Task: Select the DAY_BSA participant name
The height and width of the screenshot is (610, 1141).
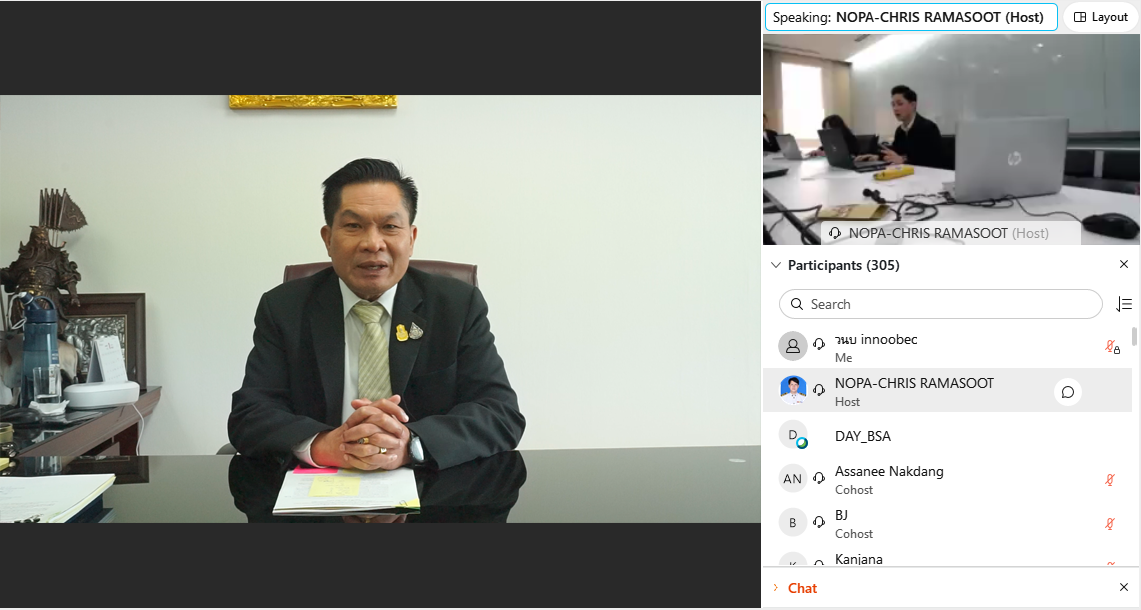Action: pyautogui.click(x=863, y=436)
